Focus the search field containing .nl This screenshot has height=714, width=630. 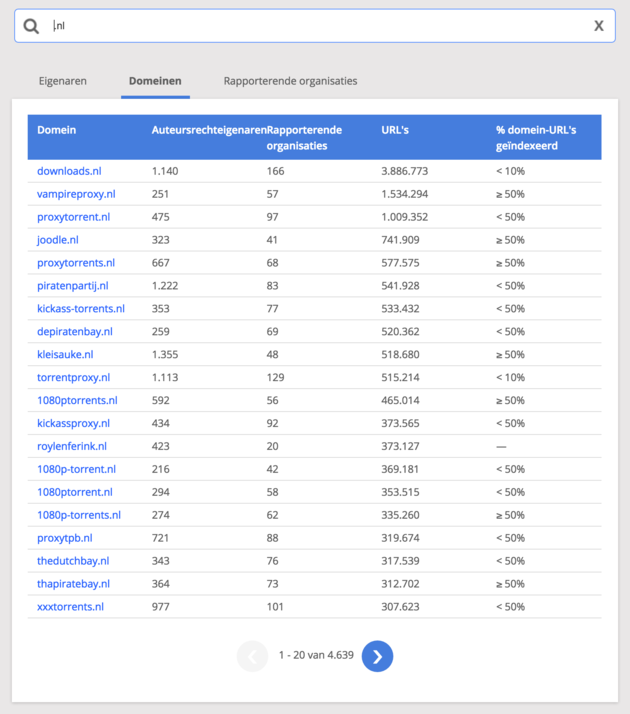pos(315,26)
